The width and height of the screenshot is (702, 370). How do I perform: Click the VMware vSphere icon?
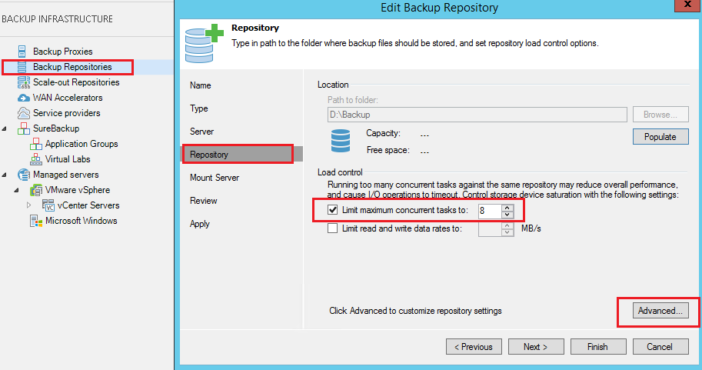coord(36,190)
